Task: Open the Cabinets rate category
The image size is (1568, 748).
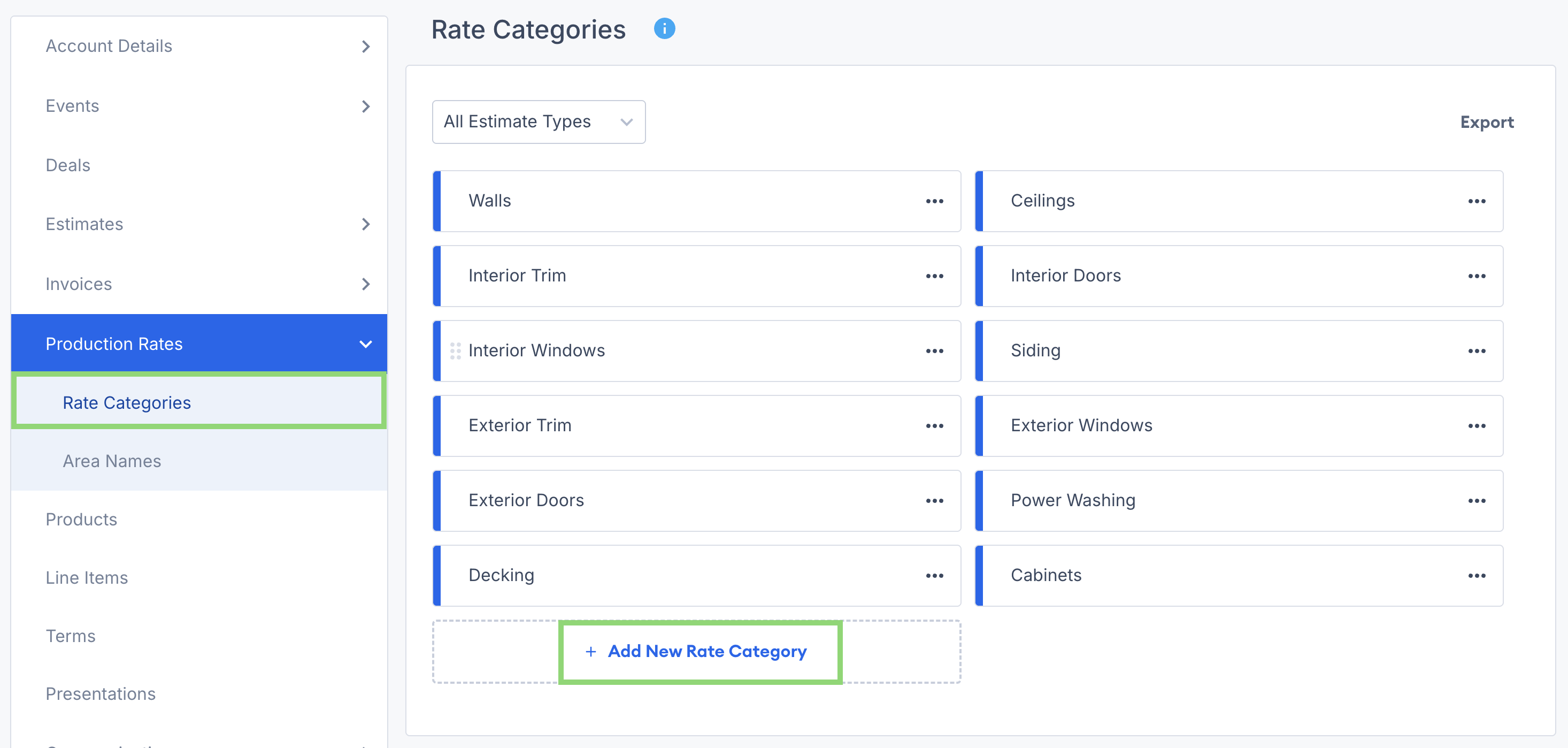Action: [x=1239, y=576]
